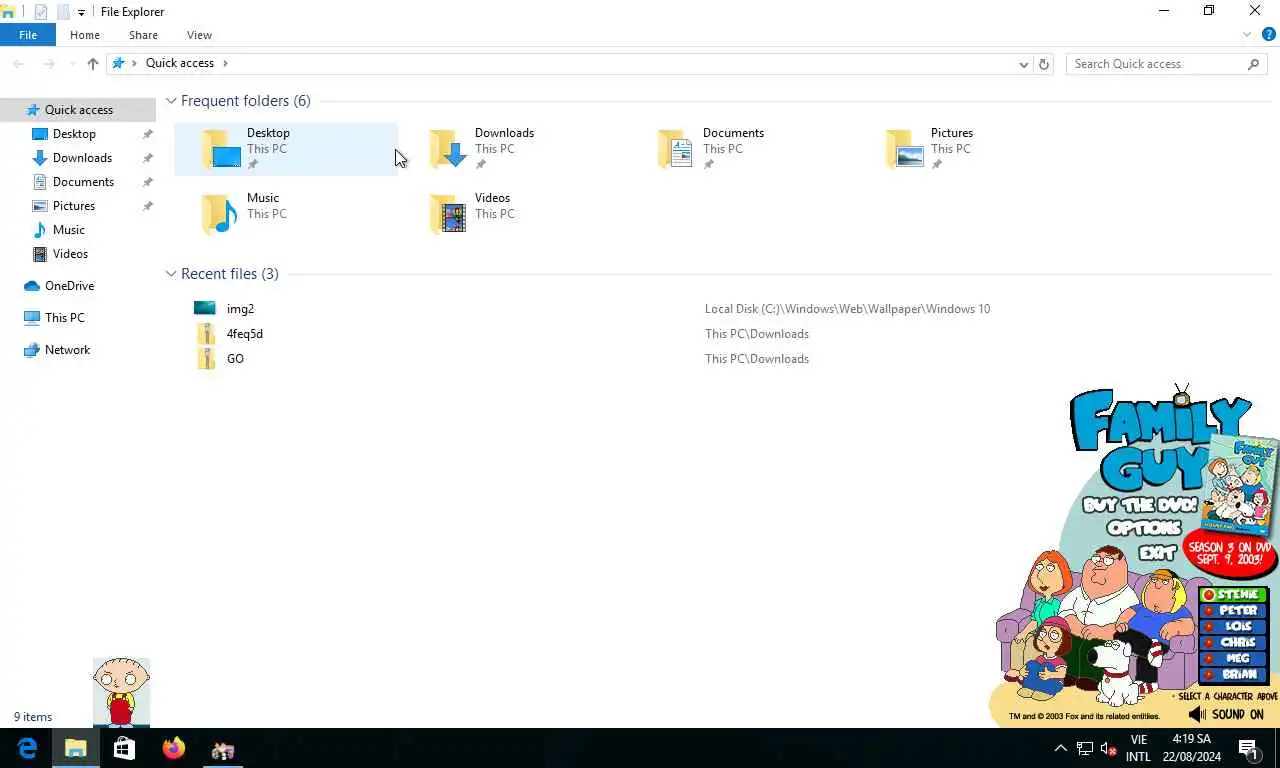Open the notification center icon
This screenshot has height=768, width=1280.
point(1248,748)
